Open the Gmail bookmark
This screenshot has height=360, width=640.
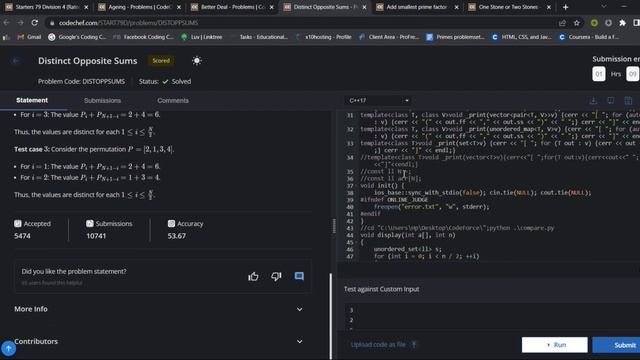coord(29,37)
